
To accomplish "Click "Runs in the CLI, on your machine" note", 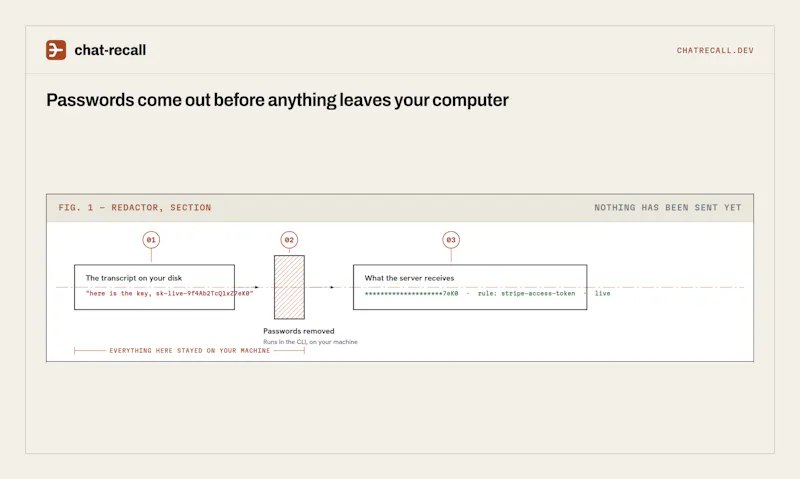I will tap(310, 342).
